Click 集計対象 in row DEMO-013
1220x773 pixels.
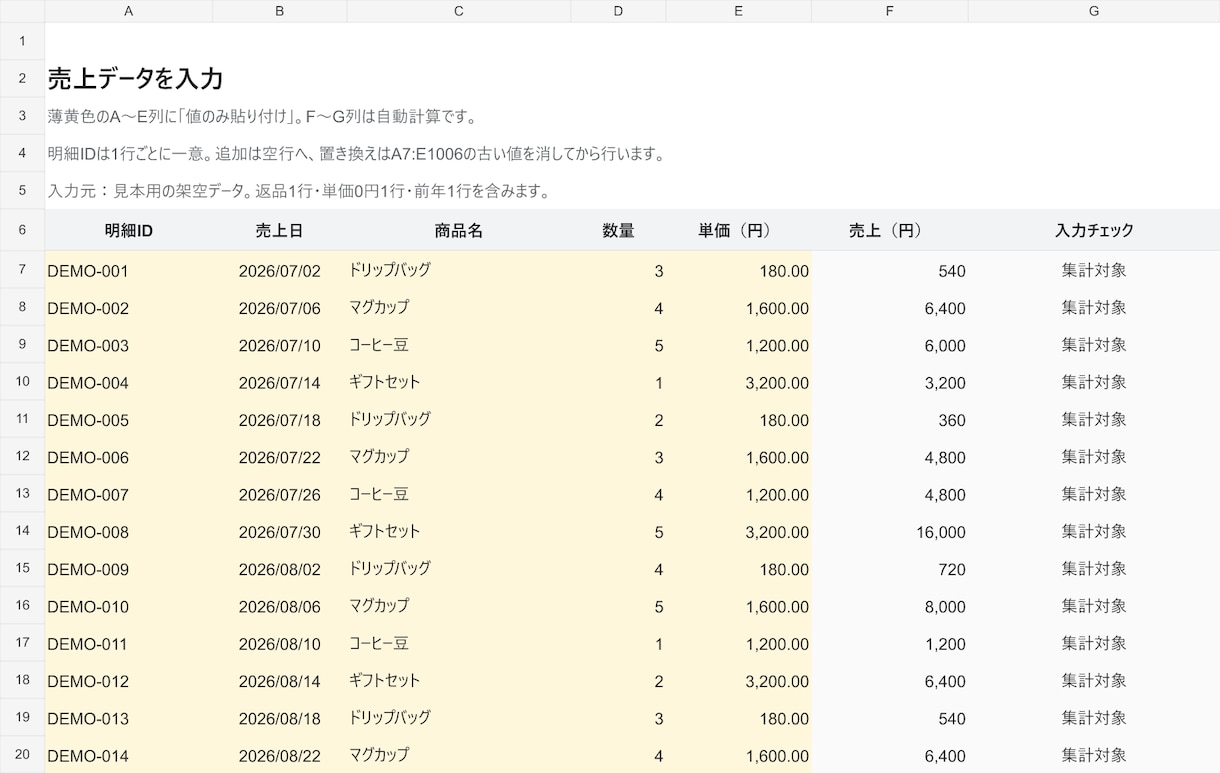coord(1094,718)
